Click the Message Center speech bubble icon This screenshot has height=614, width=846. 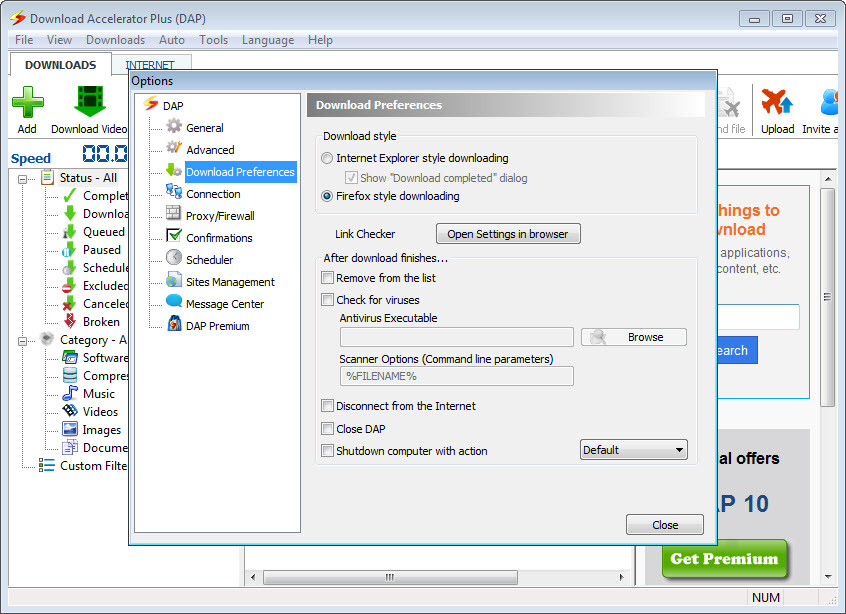tap(174, 301)
